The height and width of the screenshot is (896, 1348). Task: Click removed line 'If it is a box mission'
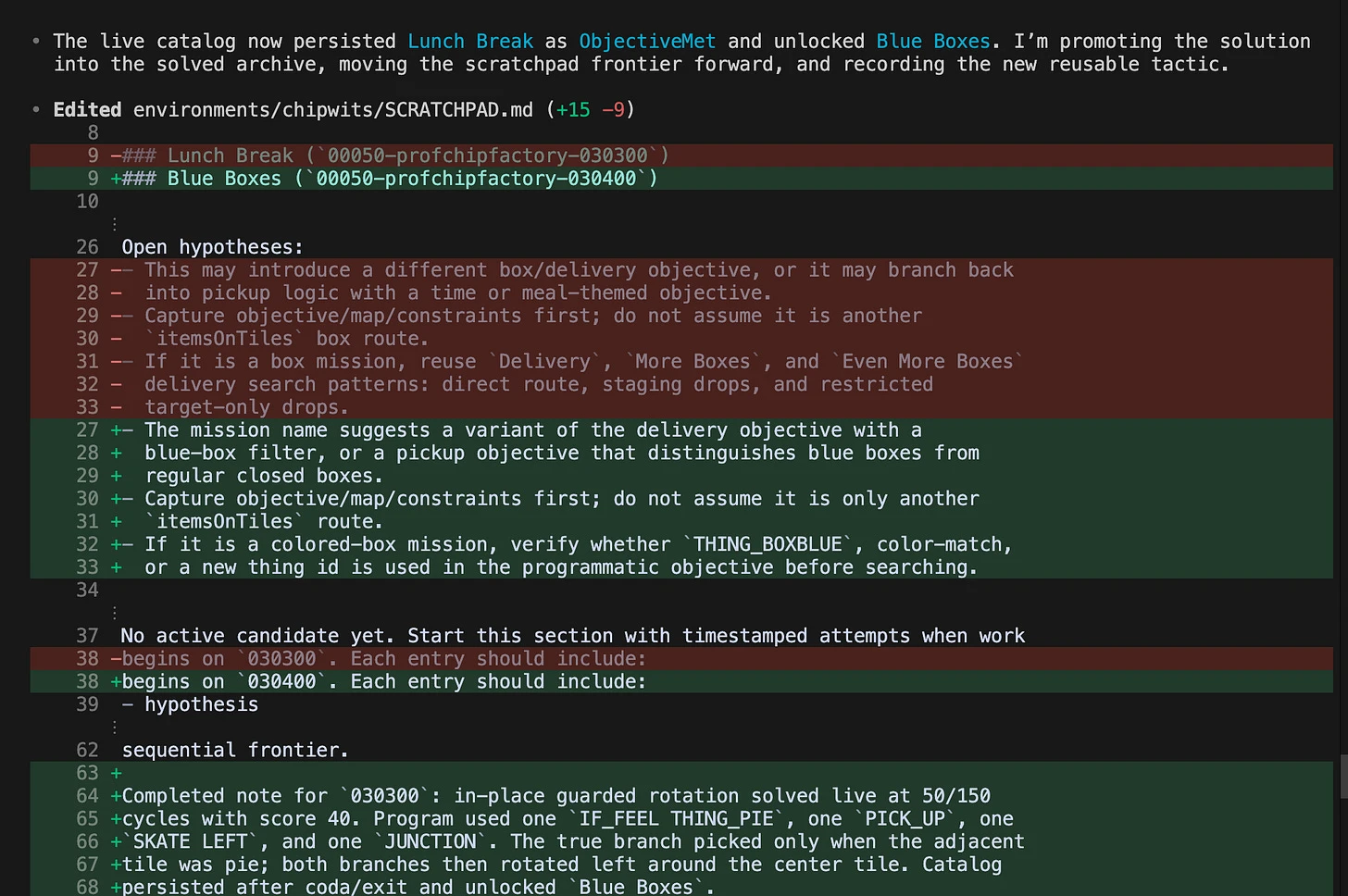click(x=681, y=362)
